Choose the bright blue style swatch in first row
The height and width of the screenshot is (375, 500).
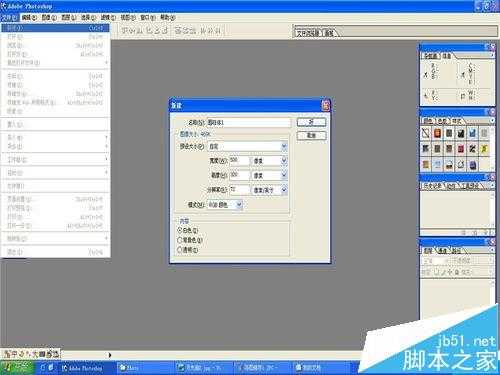pos(472,133)
